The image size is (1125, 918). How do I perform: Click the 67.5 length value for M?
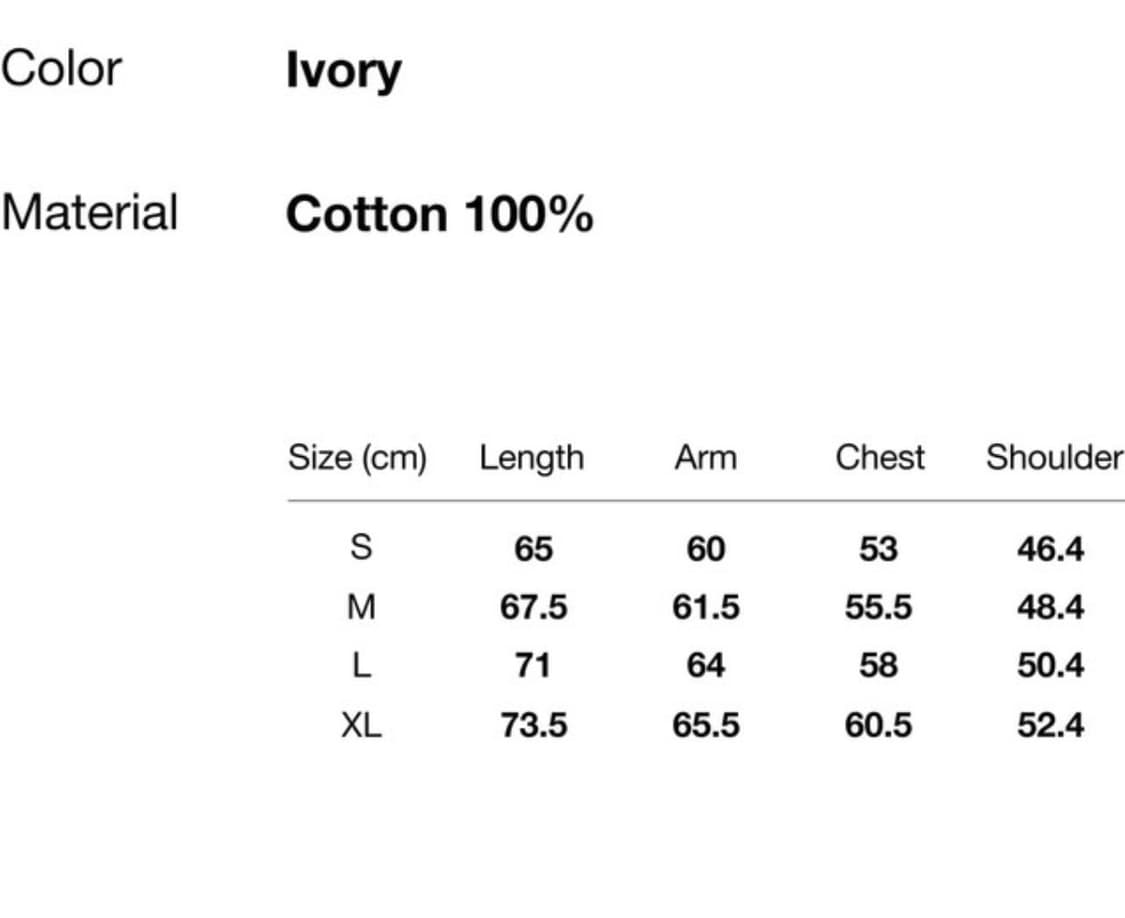pos(533,607)
